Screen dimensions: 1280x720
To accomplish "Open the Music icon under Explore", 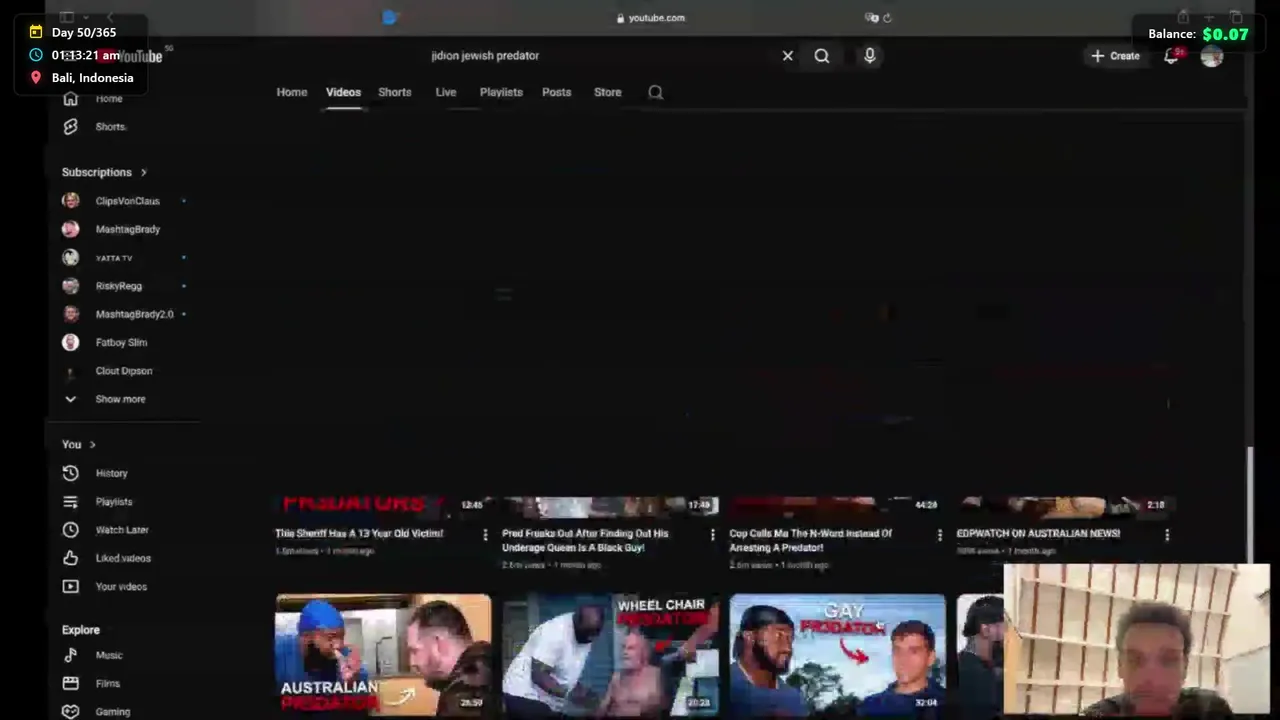I will click(x=70, y=655).
